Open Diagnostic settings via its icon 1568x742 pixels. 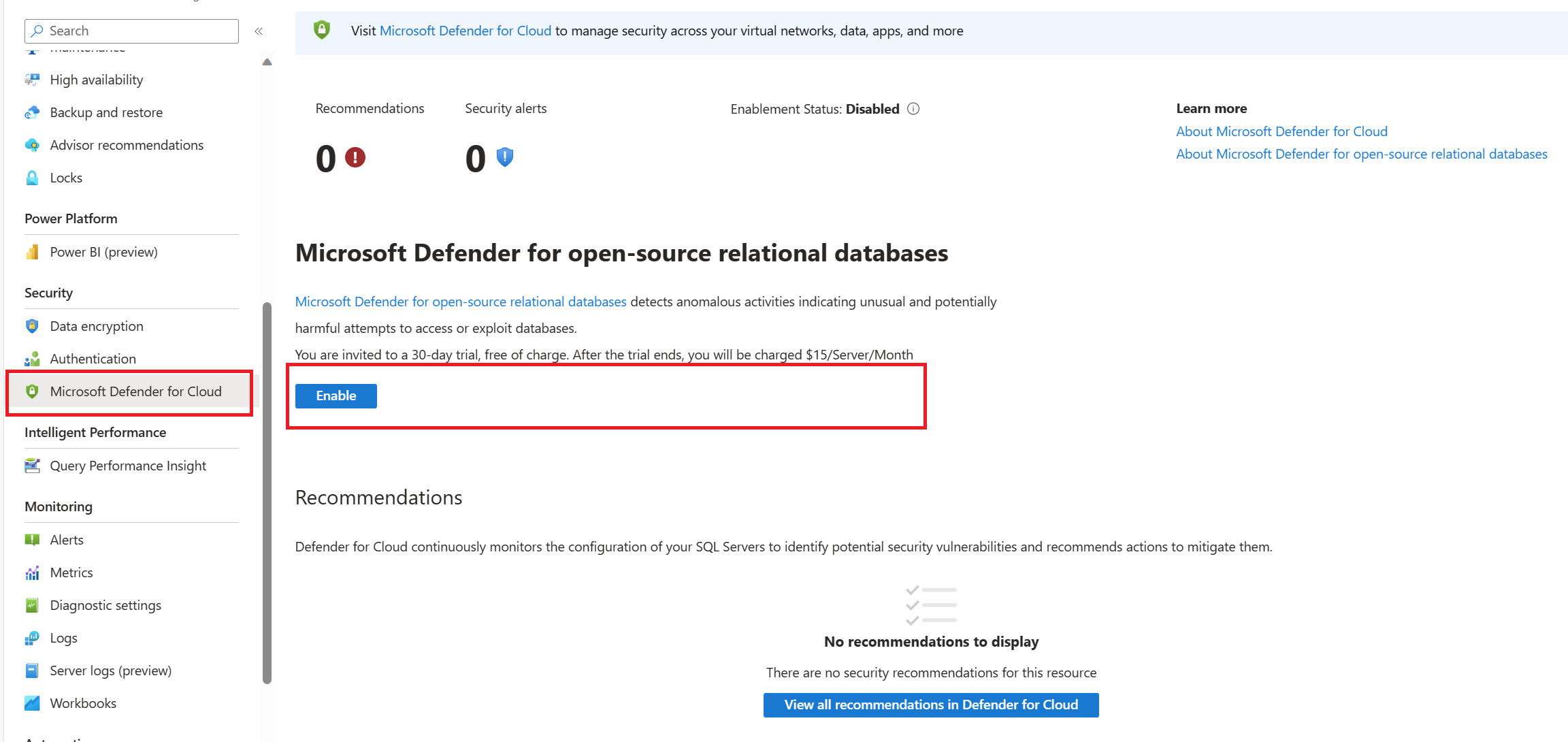pyautogui.click(x=32, y=605)
